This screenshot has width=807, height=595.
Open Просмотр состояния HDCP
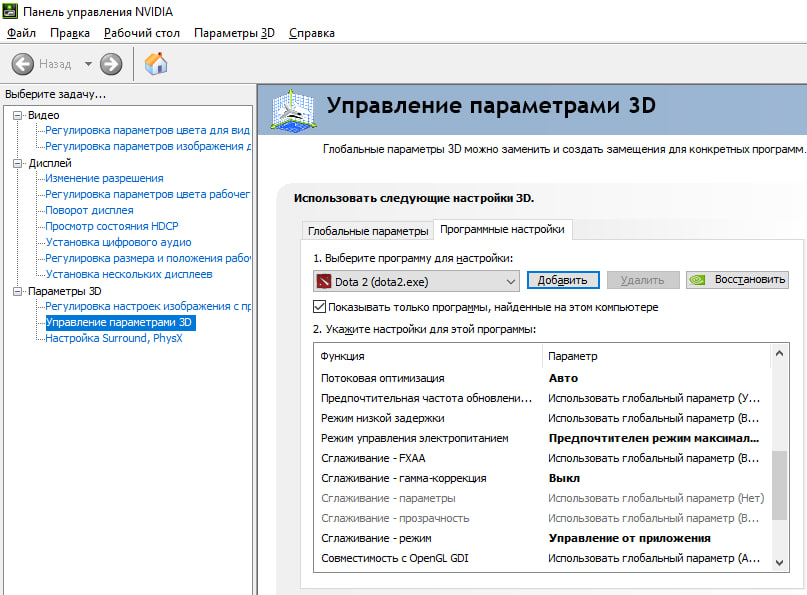point(112,226)
